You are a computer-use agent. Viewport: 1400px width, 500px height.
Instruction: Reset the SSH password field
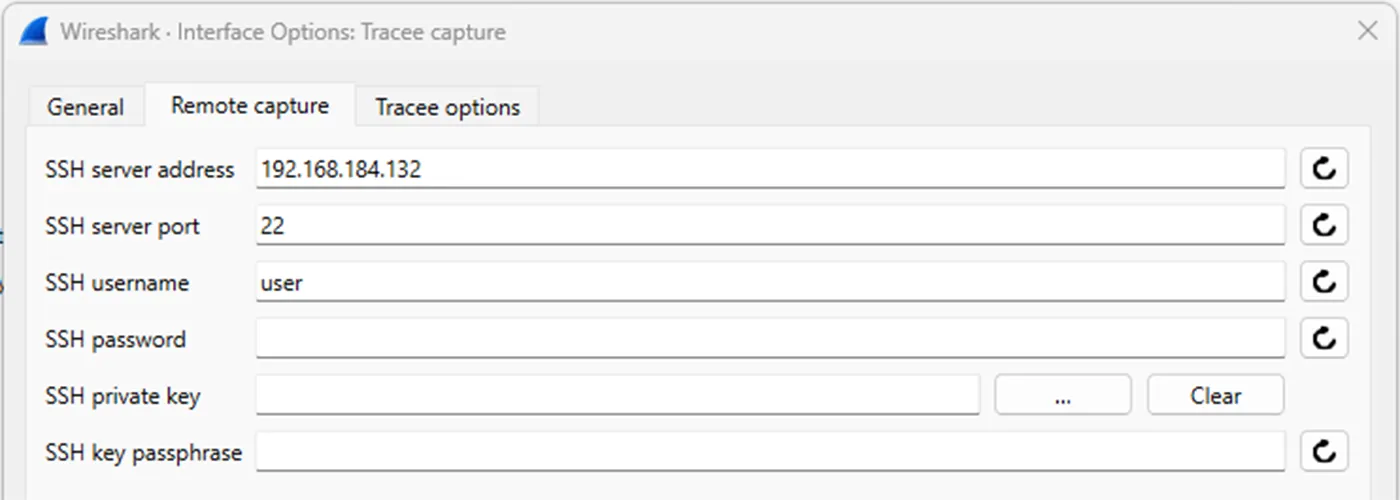click(1324, 339)
